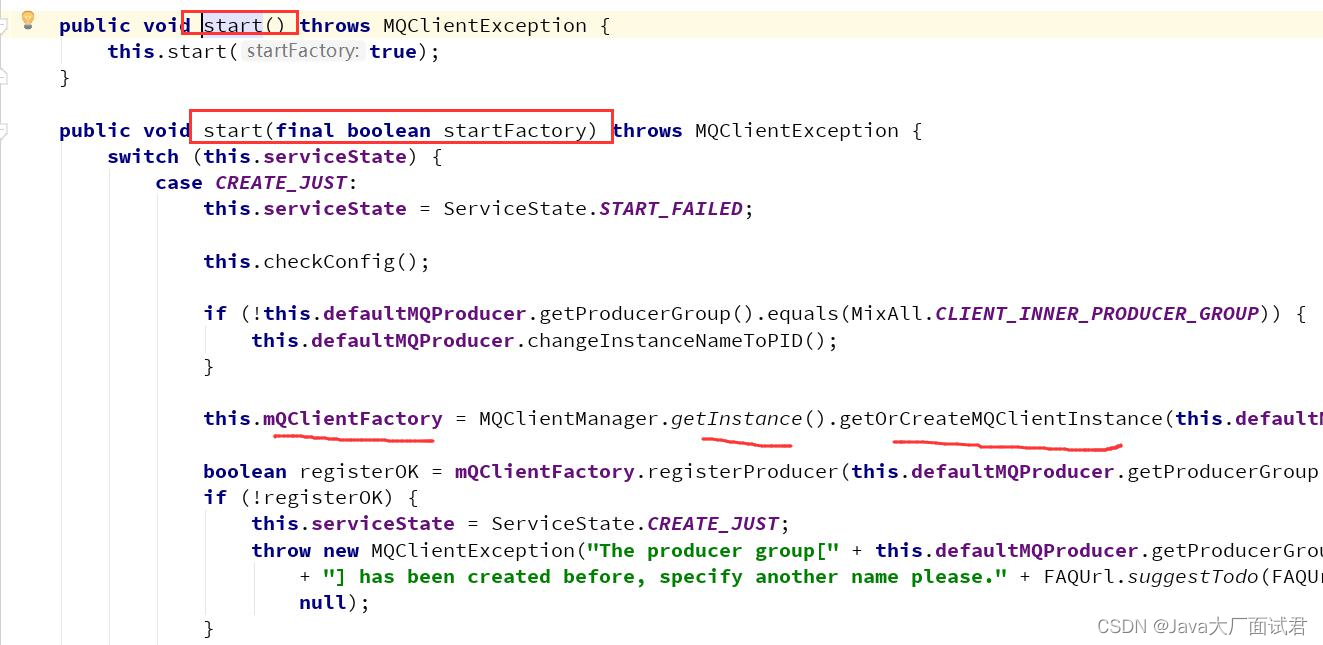Click registerOK in the boolean declaration
The image size is (1323, 645).
359,471
